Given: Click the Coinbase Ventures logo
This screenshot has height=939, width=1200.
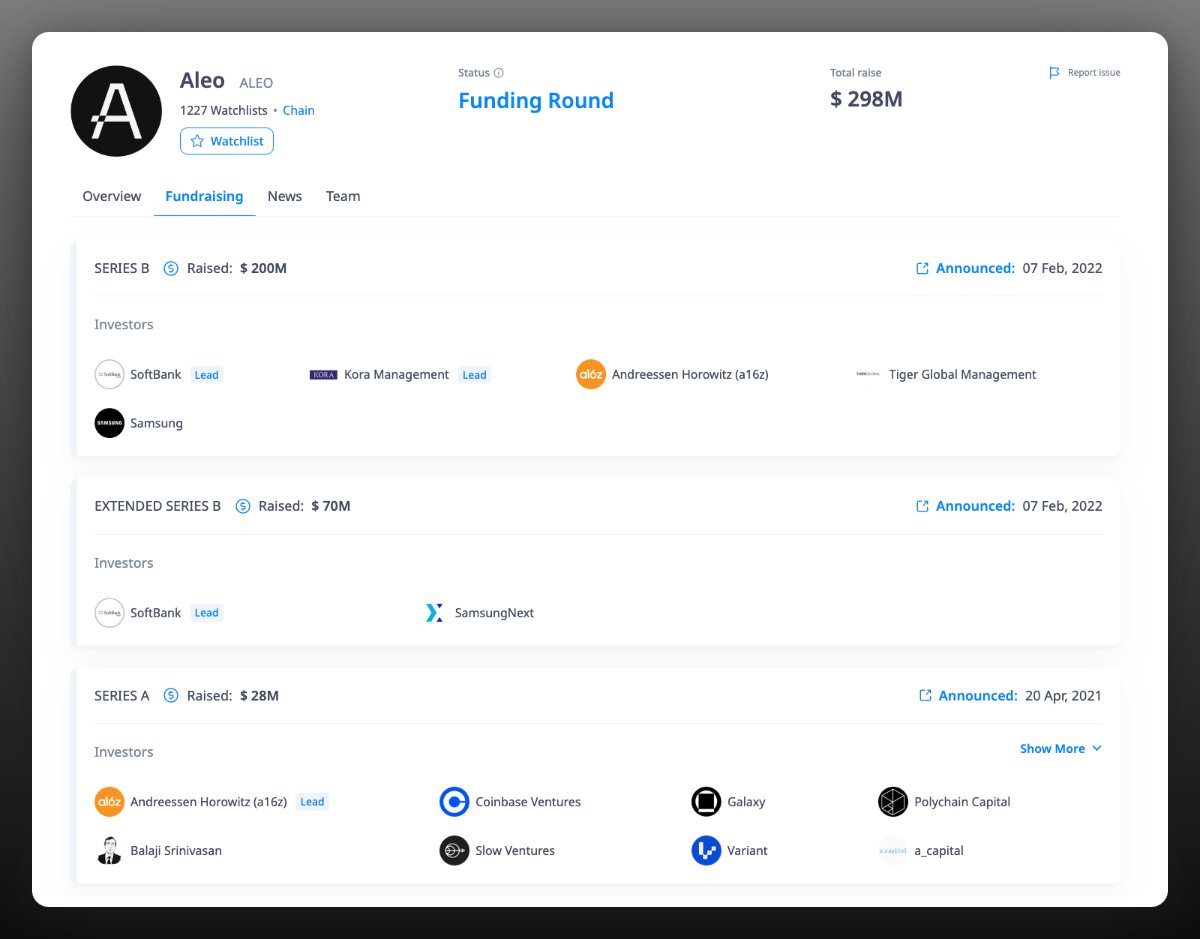Looking at the screenshot, I should 454,801.
